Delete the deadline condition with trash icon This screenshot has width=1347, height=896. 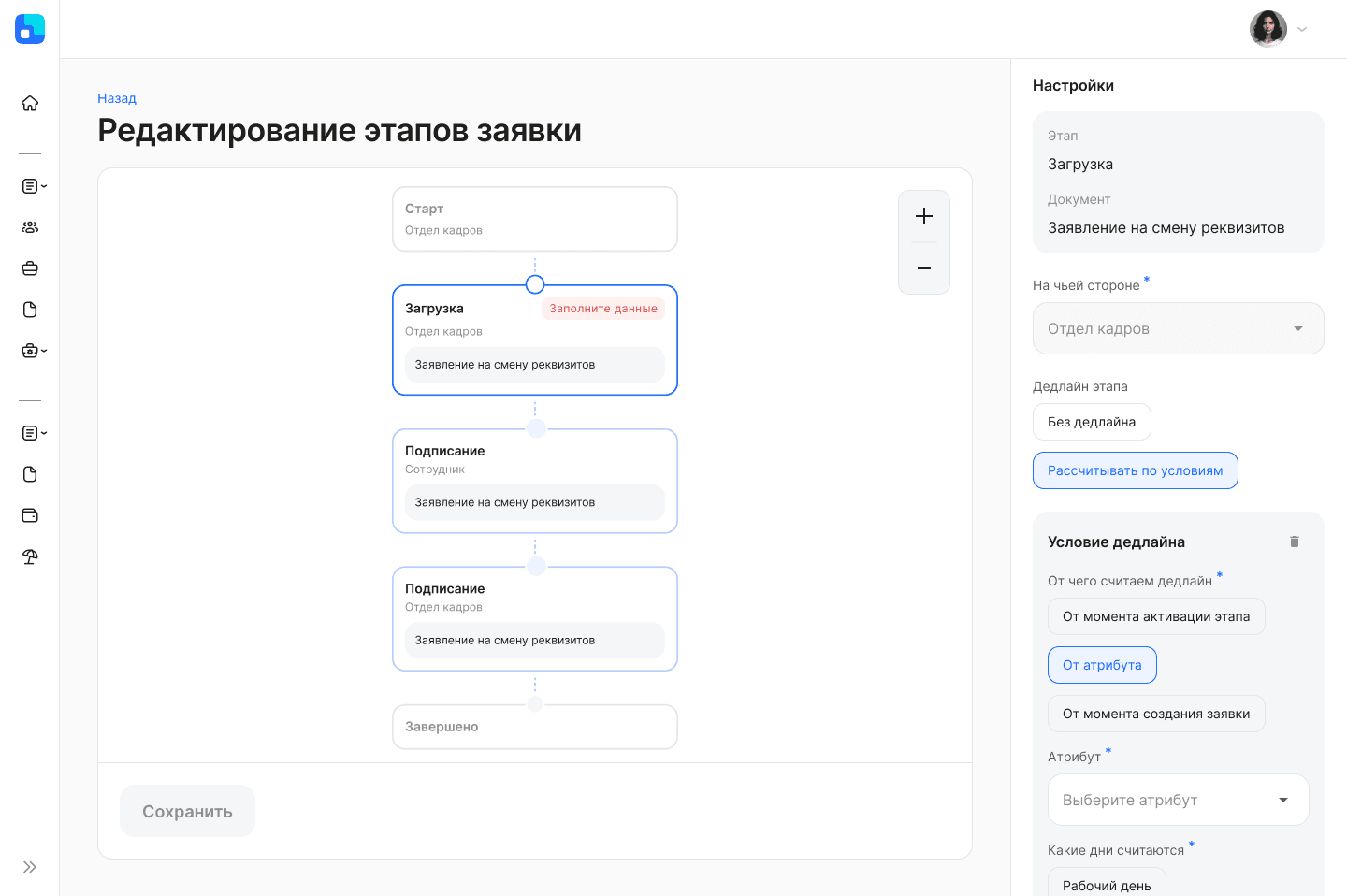pyautogui.click(x=1295, y=542)
